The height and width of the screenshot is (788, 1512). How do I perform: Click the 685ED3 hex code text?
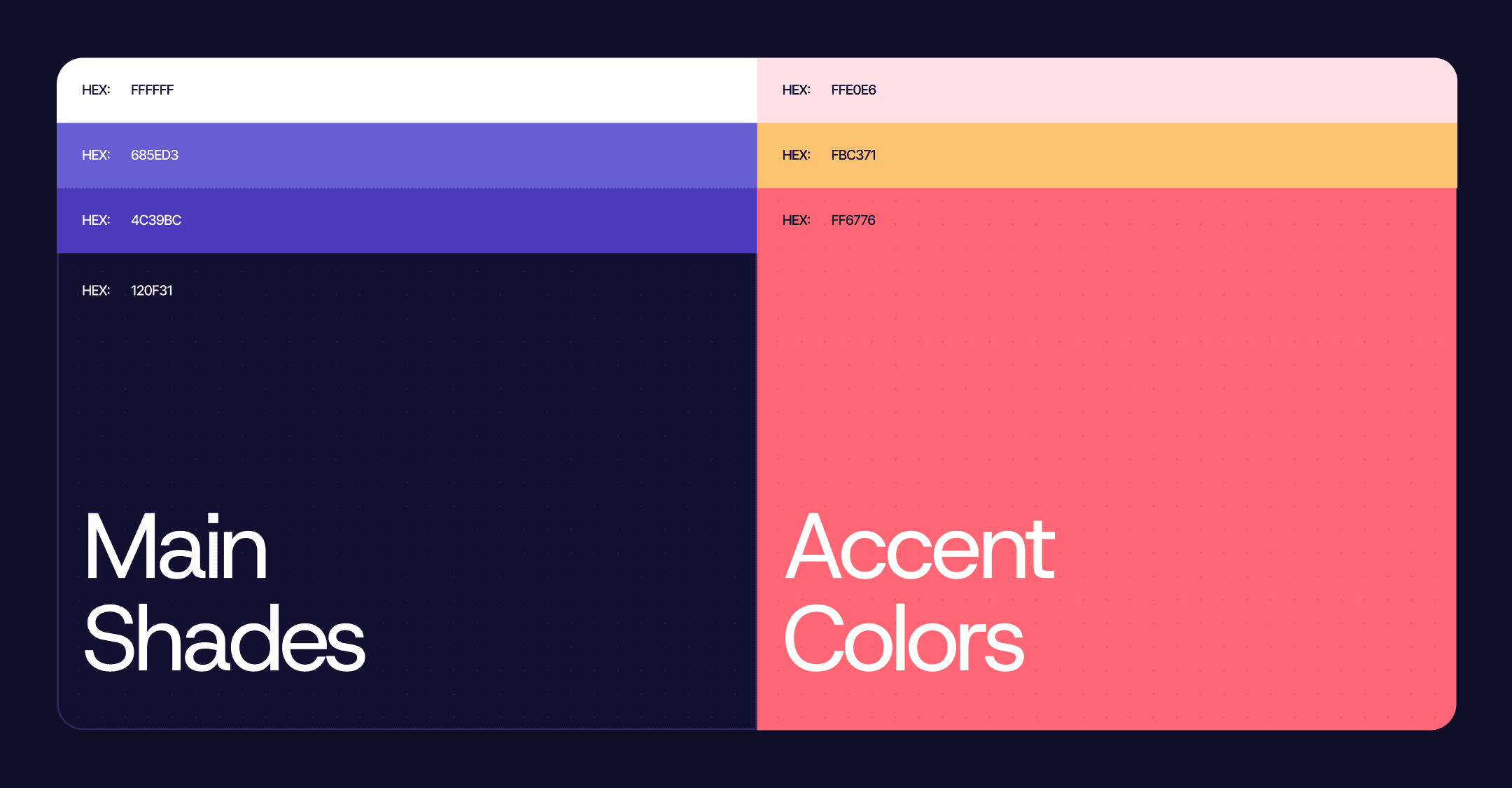click(x=155, y=155)
